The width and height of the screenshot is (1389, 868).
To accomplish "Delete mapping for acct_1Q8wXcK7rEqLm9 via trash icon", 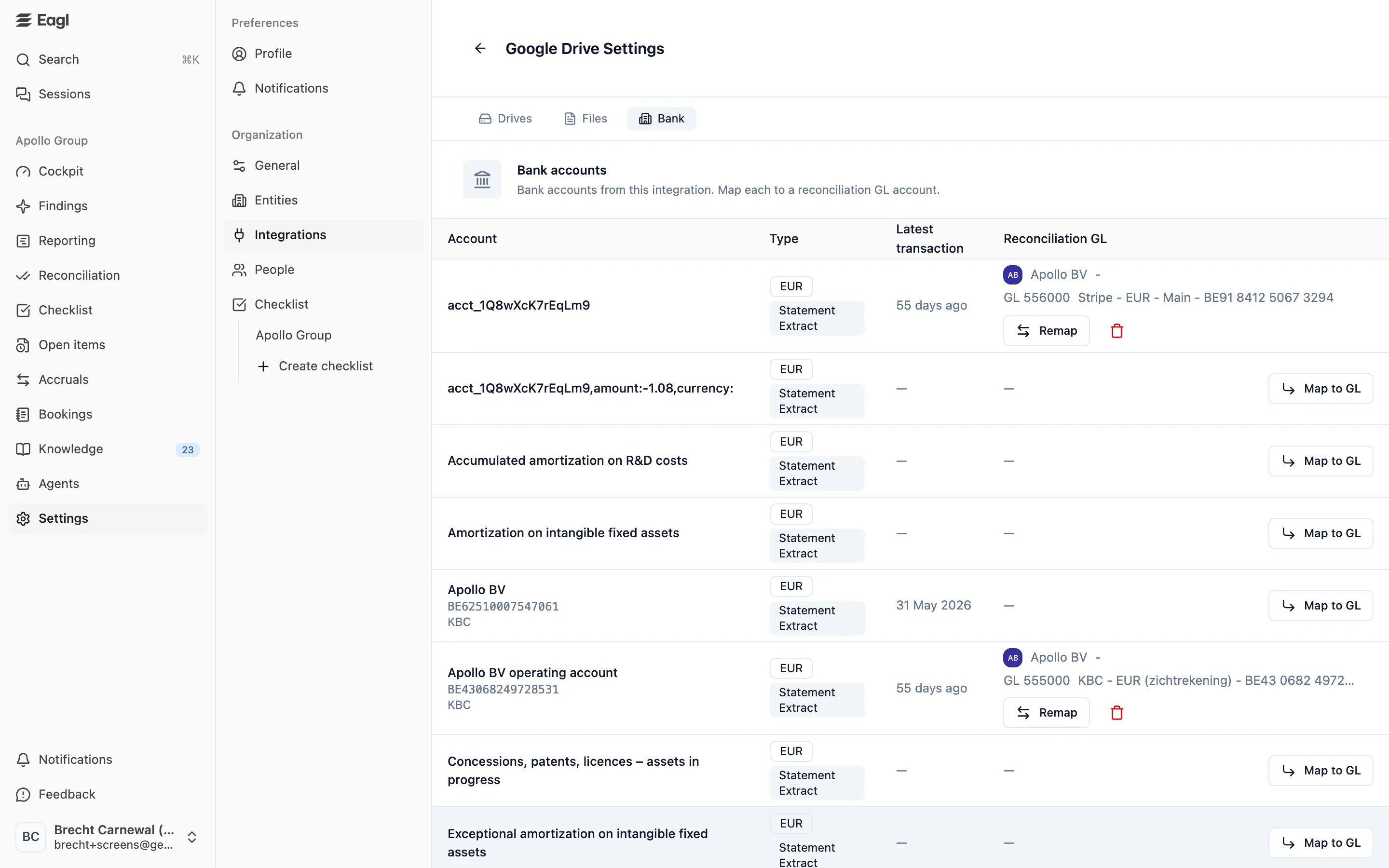I will 1117,331.
